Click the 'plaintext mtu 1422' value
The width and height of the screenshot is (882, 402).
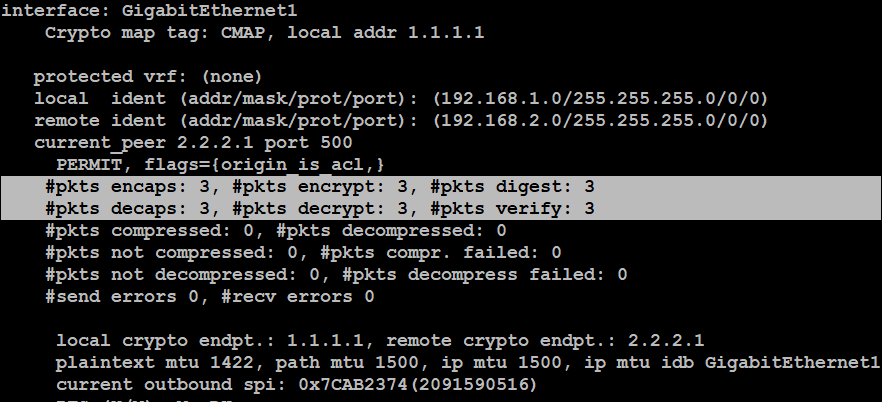(x=155, y=363)
